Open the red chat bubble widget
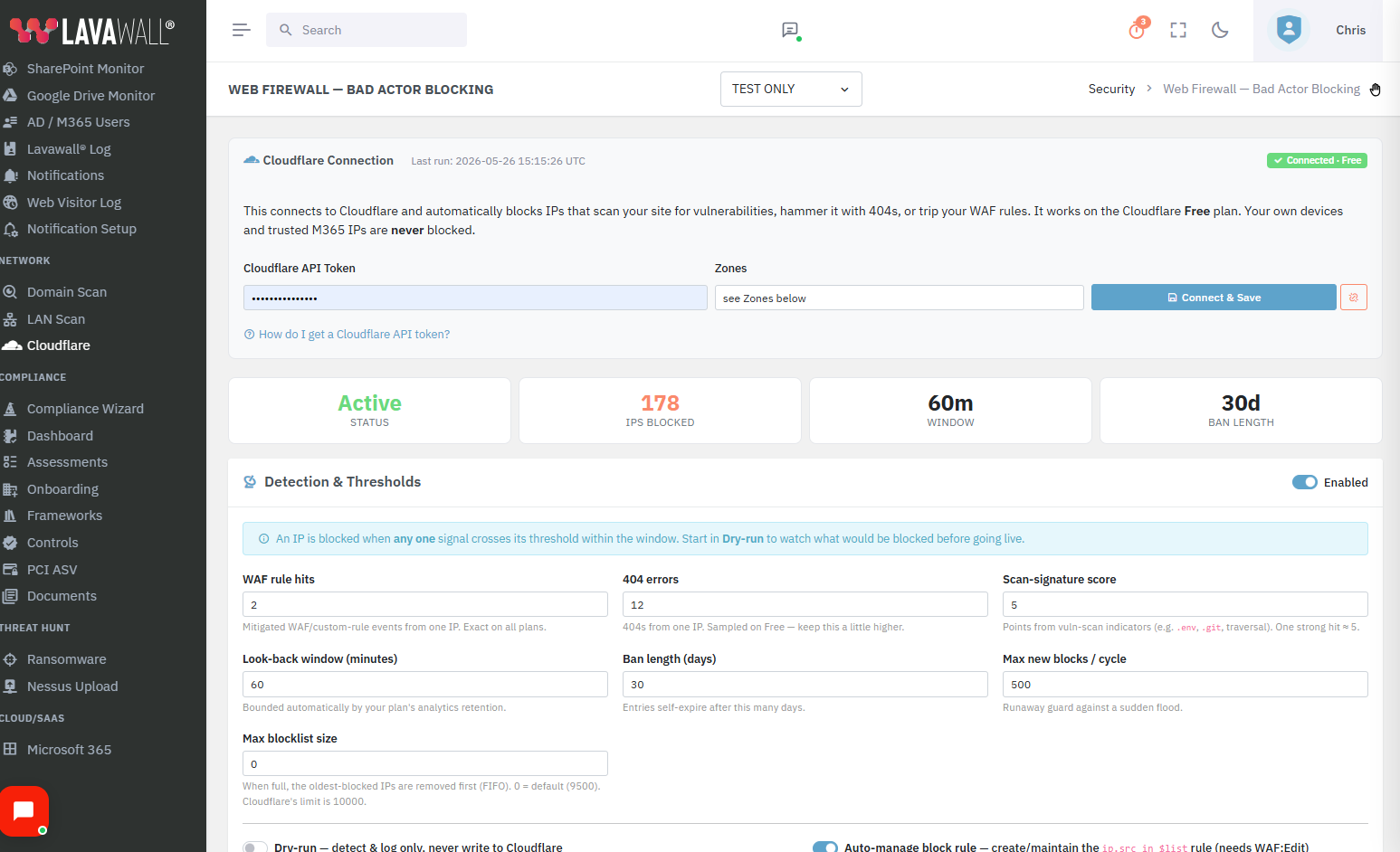Image resolution: width=1400 pixels, height=852 pixels. click(24, 811)
